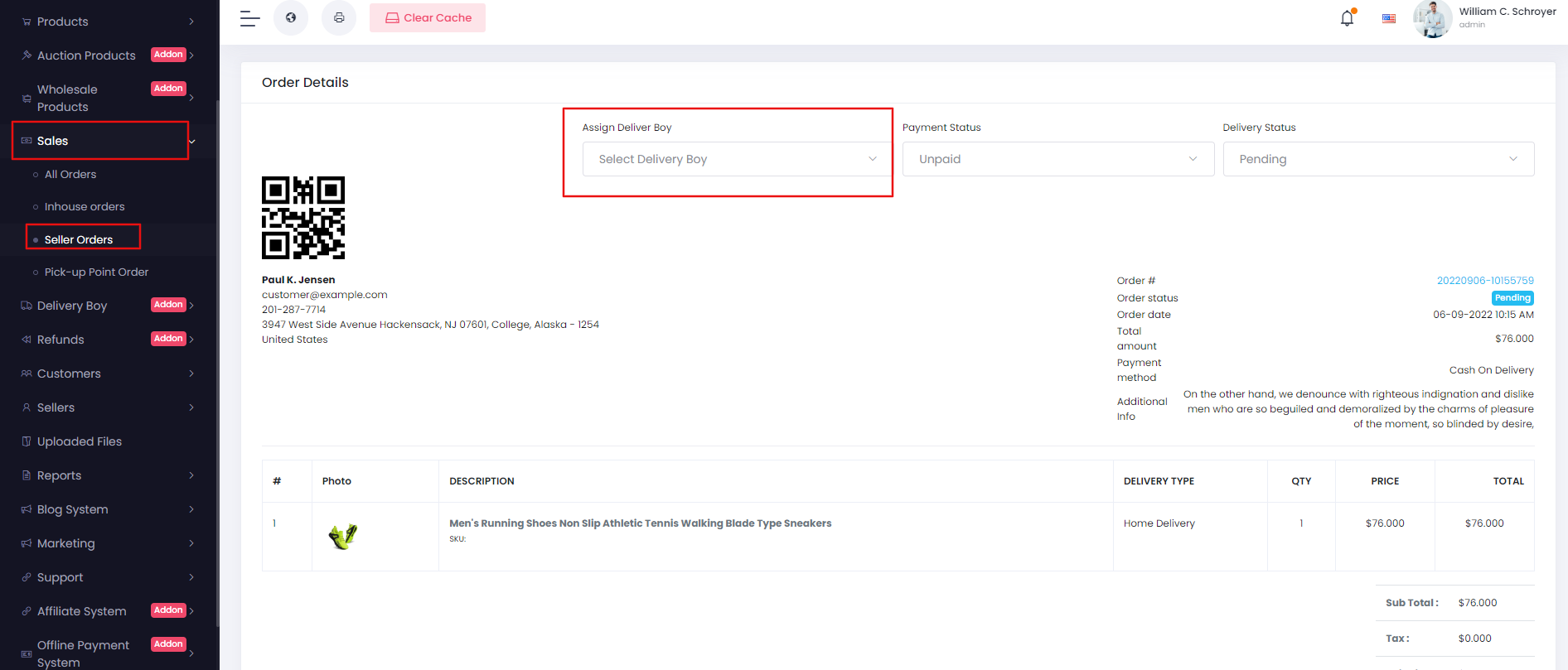This screenshot has width=1568, height=670.
Task: Expand Wholesale Products chevron
Action: [191, 98]
